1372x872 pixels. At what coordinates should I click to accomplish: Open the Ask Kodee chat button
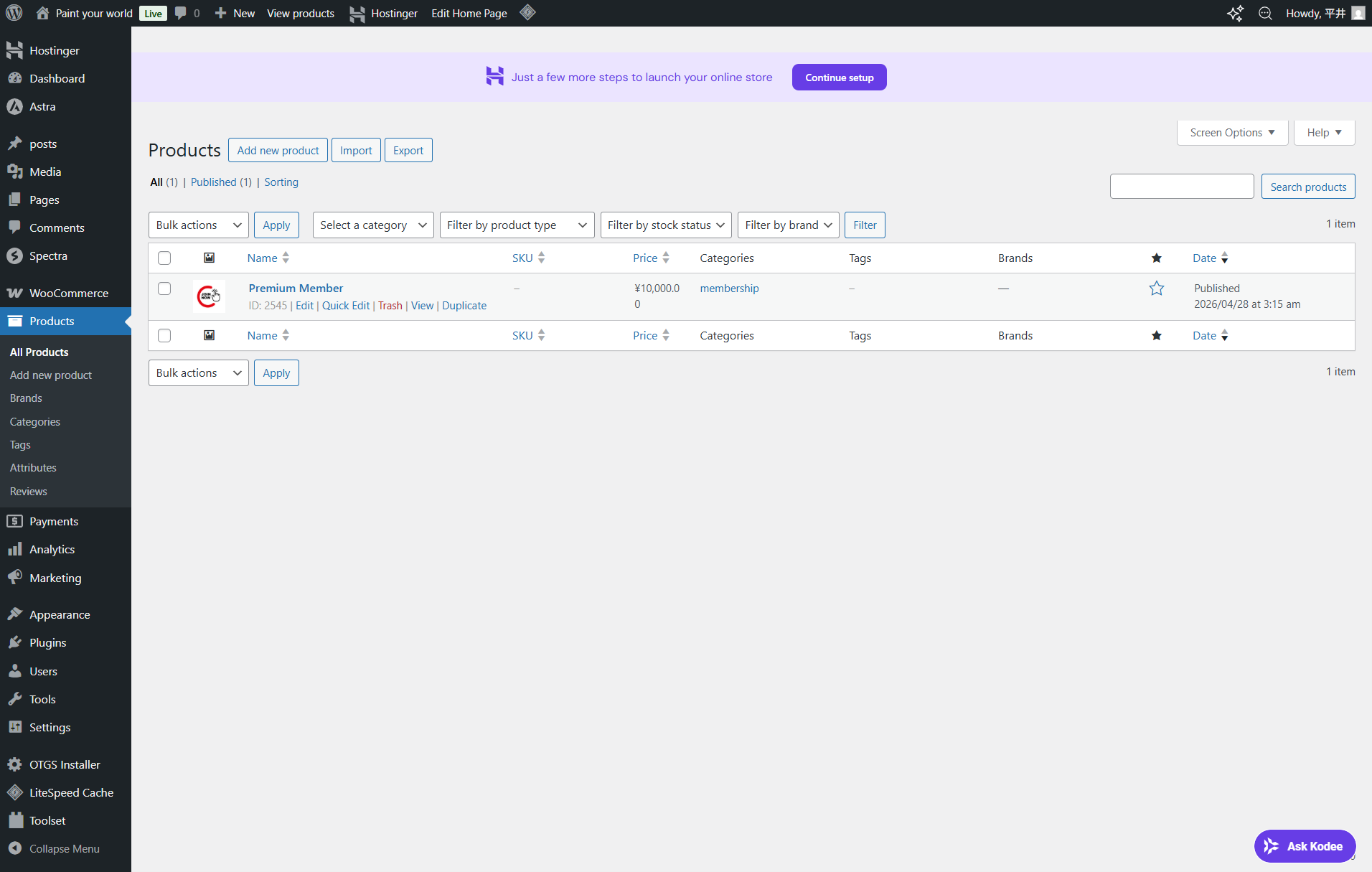coord(1305,846)
